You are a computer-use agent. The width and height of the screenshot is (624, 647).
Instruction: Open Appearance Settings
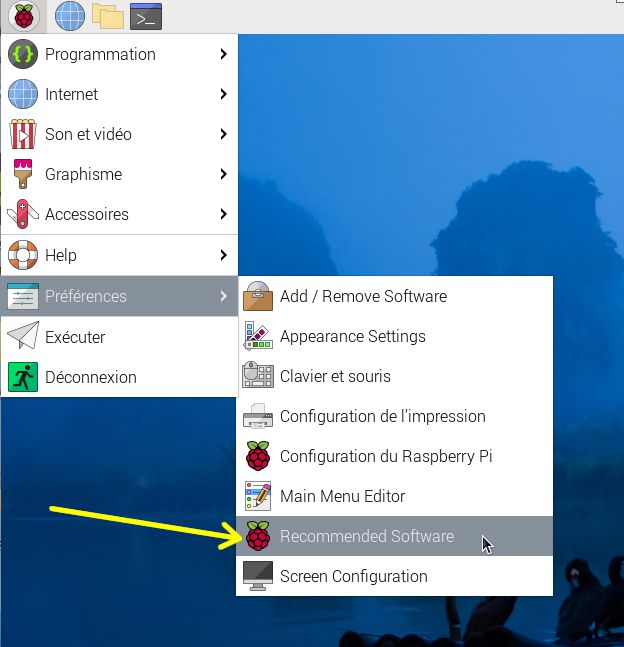click(395, 336)
